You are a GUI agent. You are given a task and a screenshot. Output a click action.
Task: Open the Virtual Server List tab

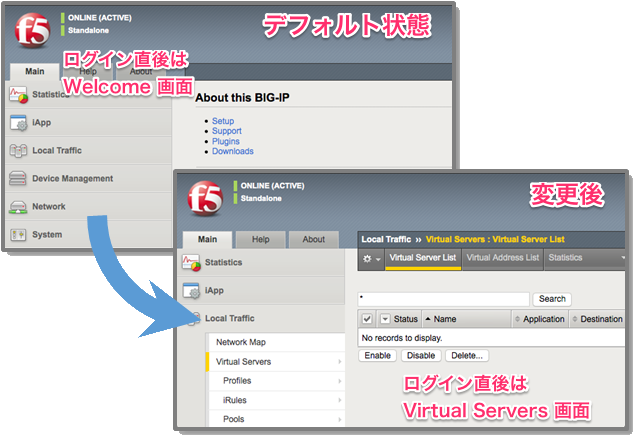[x=422, y=258]
